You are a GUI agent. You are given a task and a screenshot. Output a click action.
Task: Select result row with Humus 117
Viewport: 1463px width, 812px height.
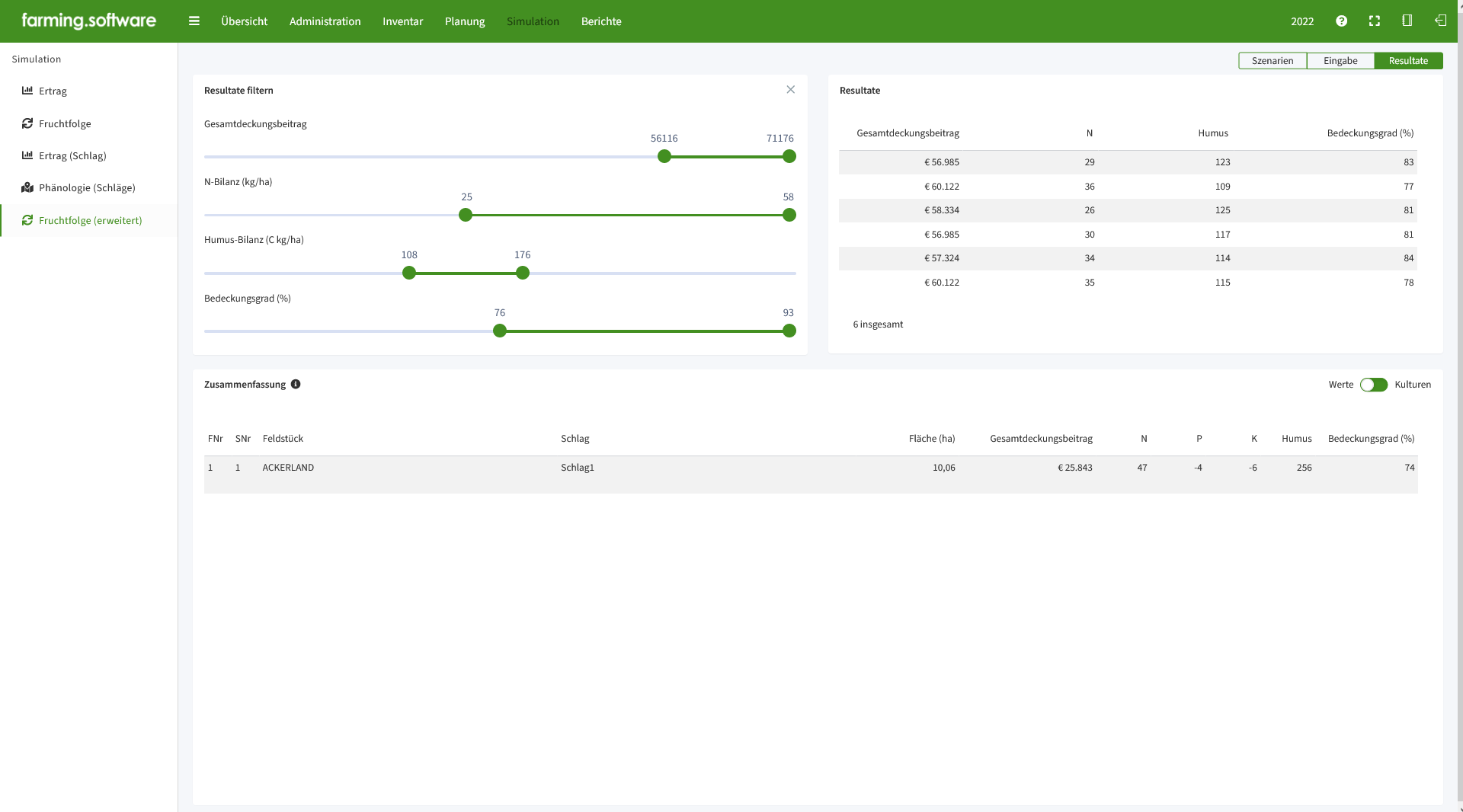(1128, 235)
